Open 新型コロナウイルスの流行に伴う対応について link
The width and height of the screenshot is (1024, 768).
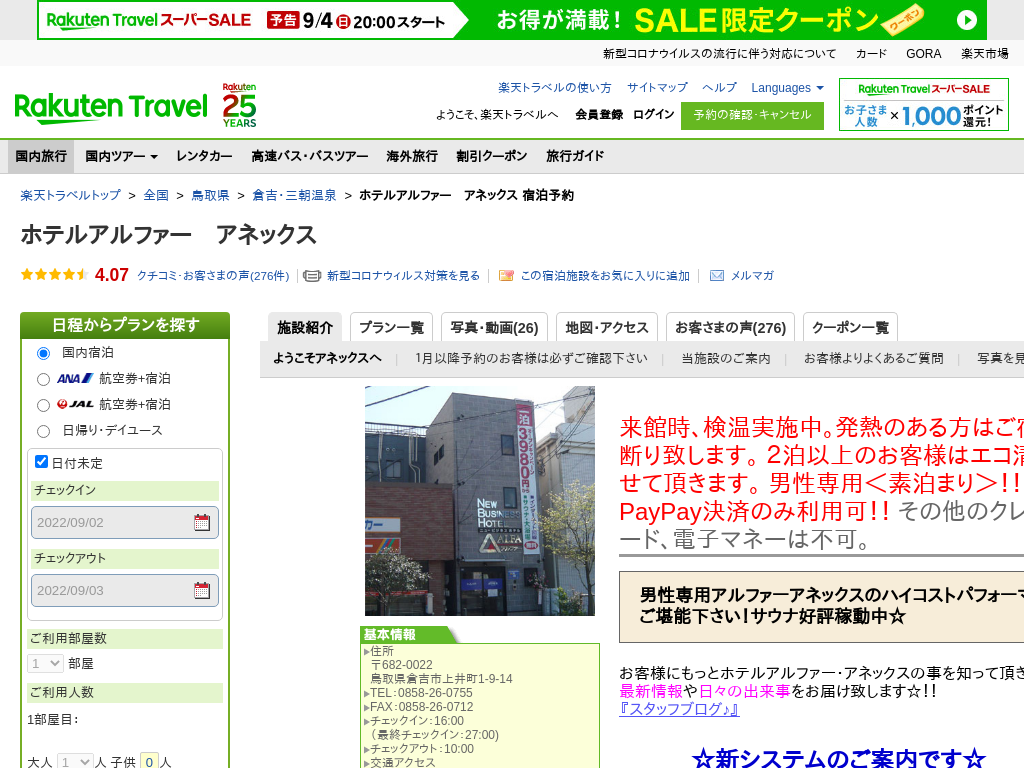[719, 54]
